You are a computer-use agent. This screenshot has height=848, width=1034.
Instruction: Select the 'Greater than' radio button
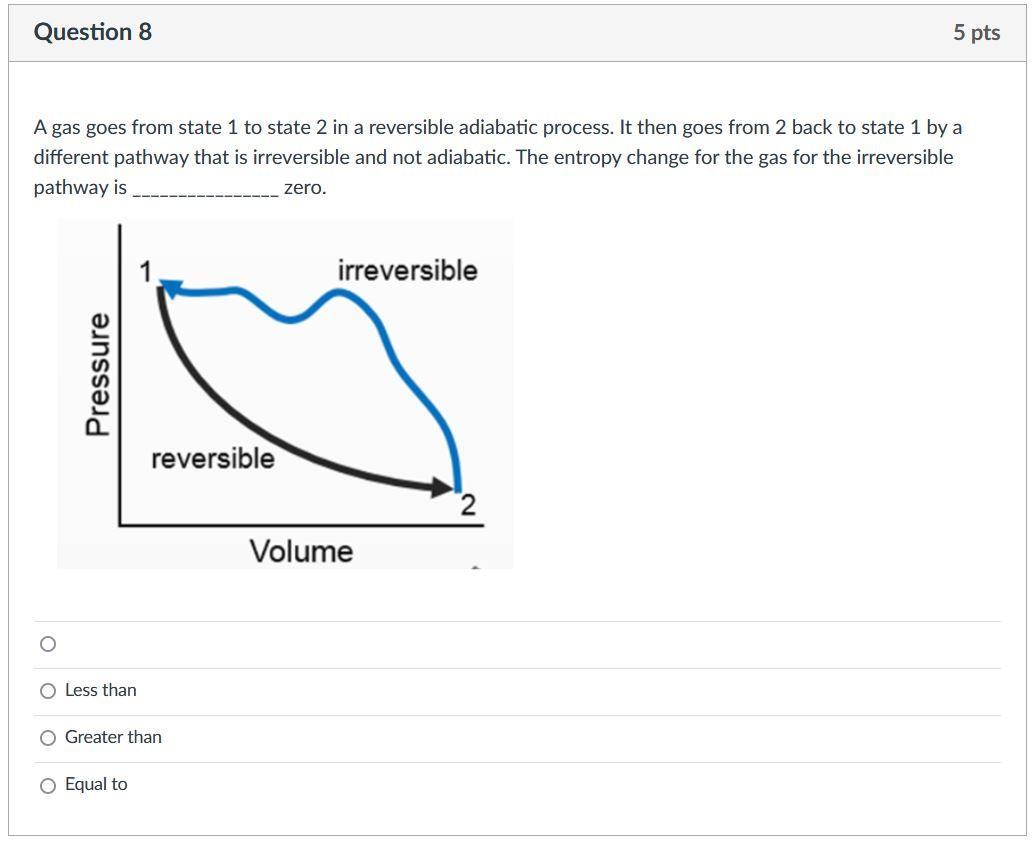coord(47,737)
